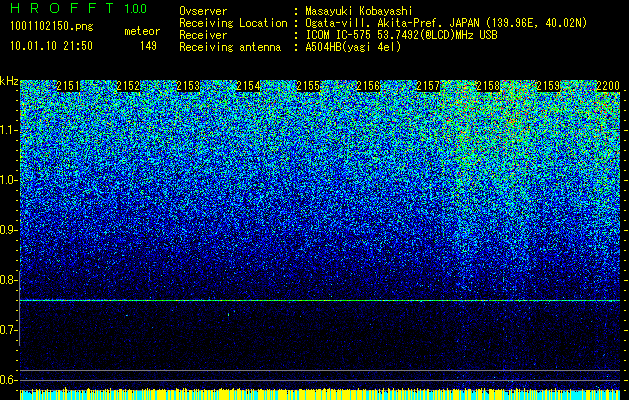Screen dimensions: 629x400
Task: Select the filename 1001102150.png
Action: click(52, 27)
